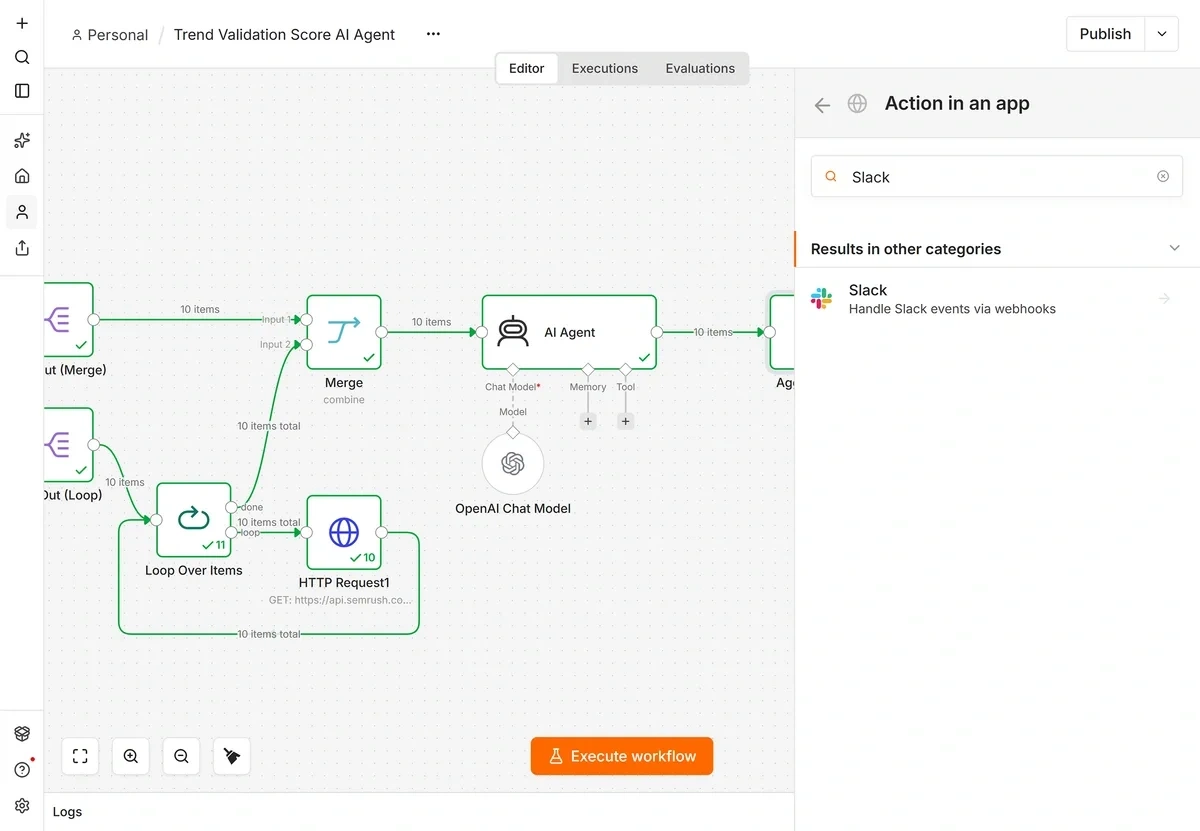
Task: Open the Publish dropdown arrow
Action: point(1162,34)
